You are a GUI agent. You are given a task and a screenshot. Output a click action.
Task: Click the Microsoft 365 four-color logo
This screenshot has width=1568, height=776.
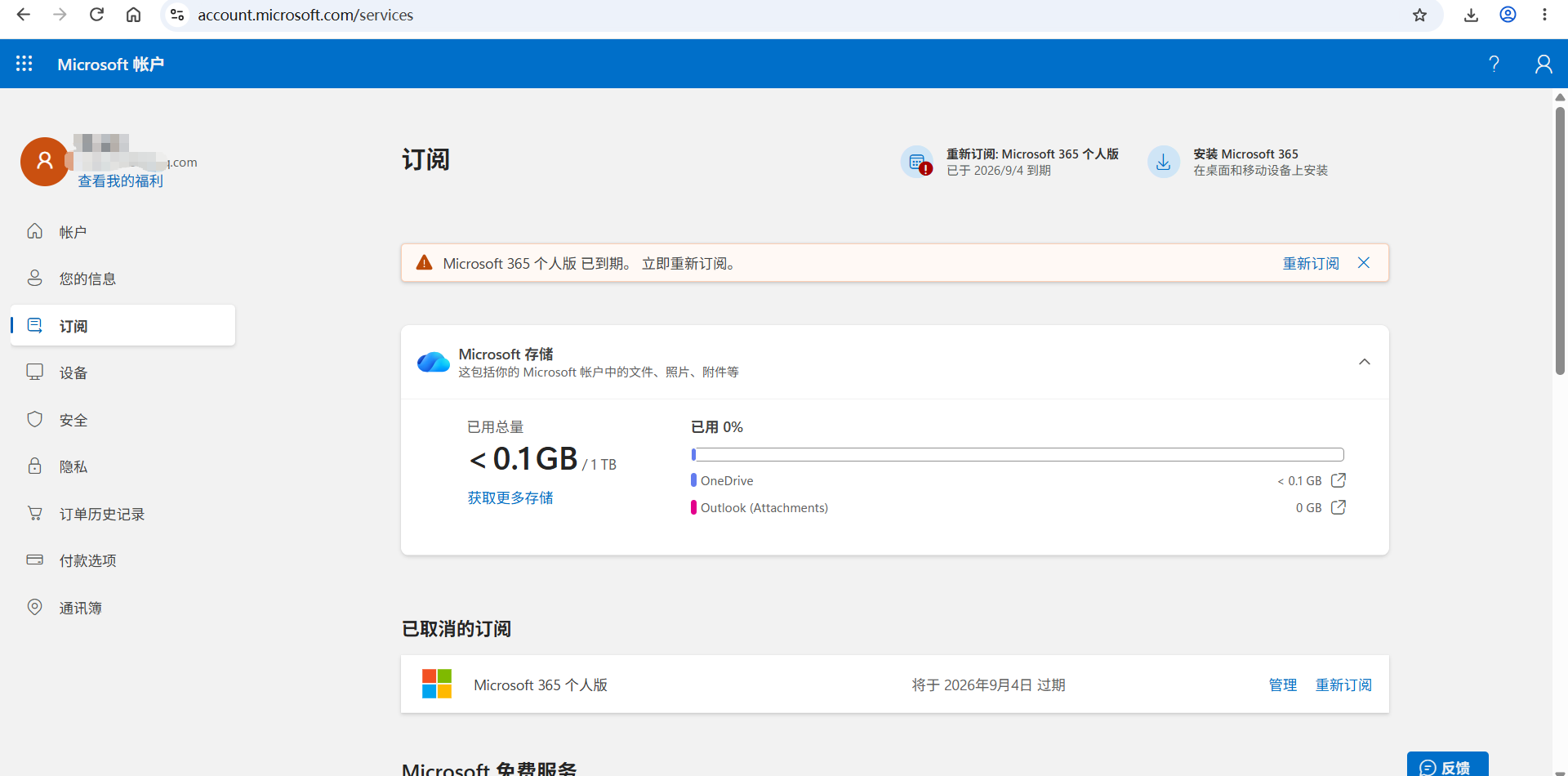click(x=437, y=684)
